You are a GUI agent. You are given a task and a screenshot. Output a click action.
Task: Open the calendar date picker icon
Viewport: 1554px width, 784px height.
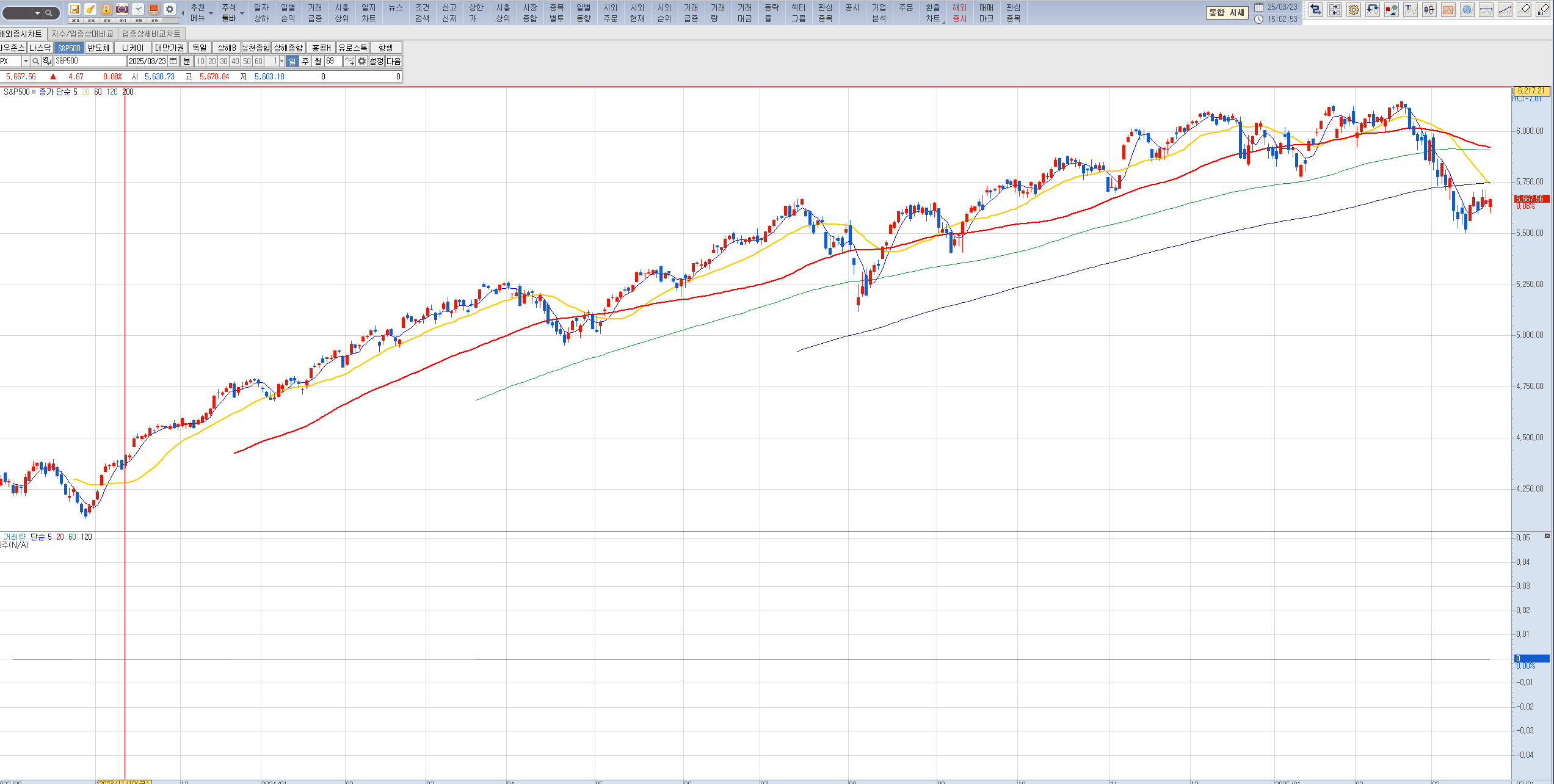tap(173, 61)
